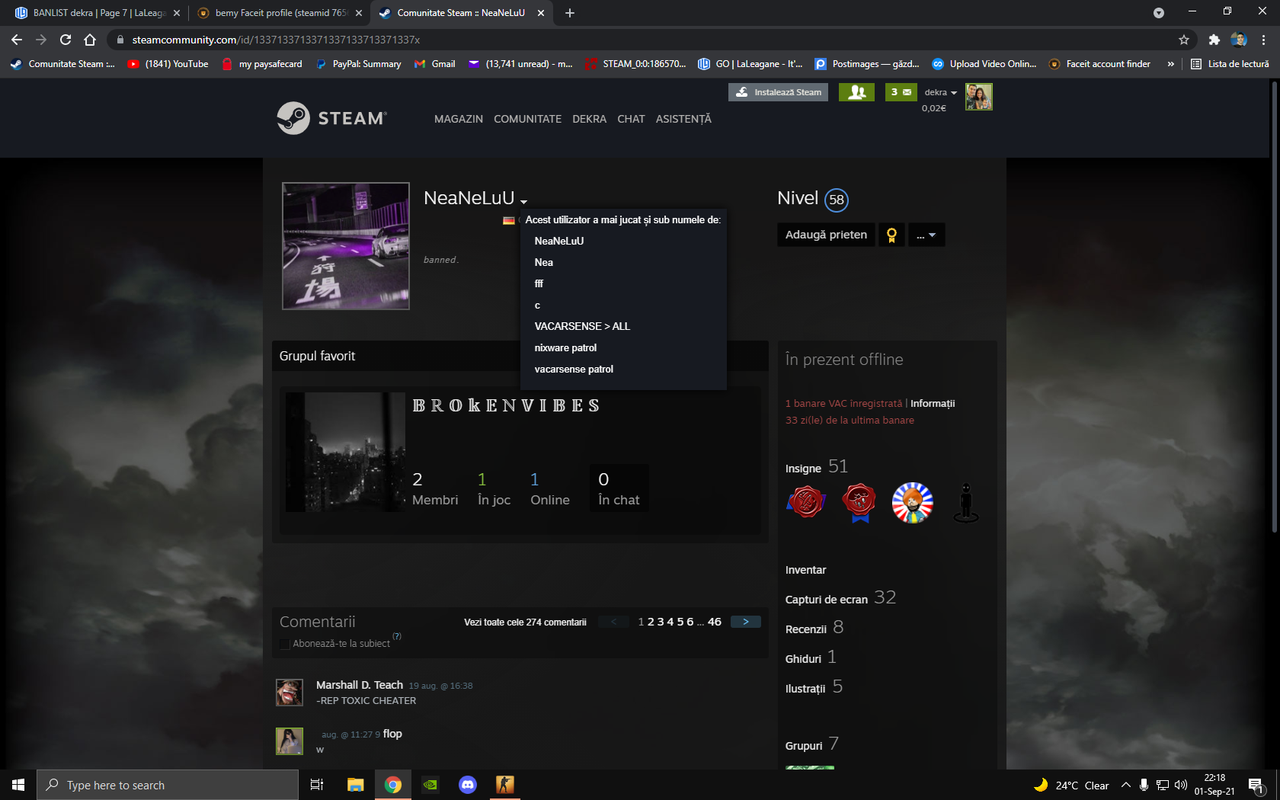Open the Faceit account finder bookmark
This screenshot has height=800, width=1280.
[1099, 63]
